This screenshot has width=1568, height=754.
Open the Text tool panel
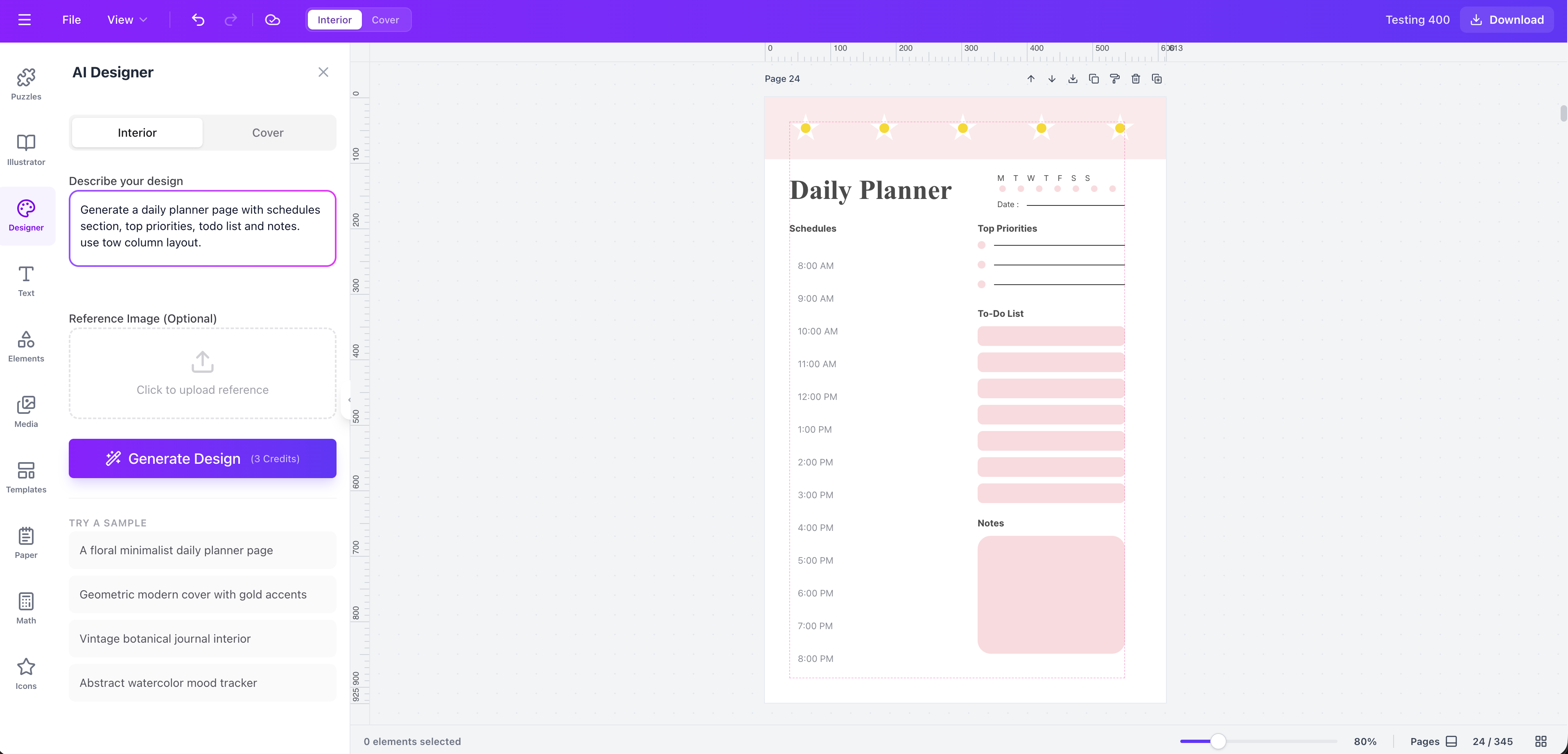pos(25,280)
